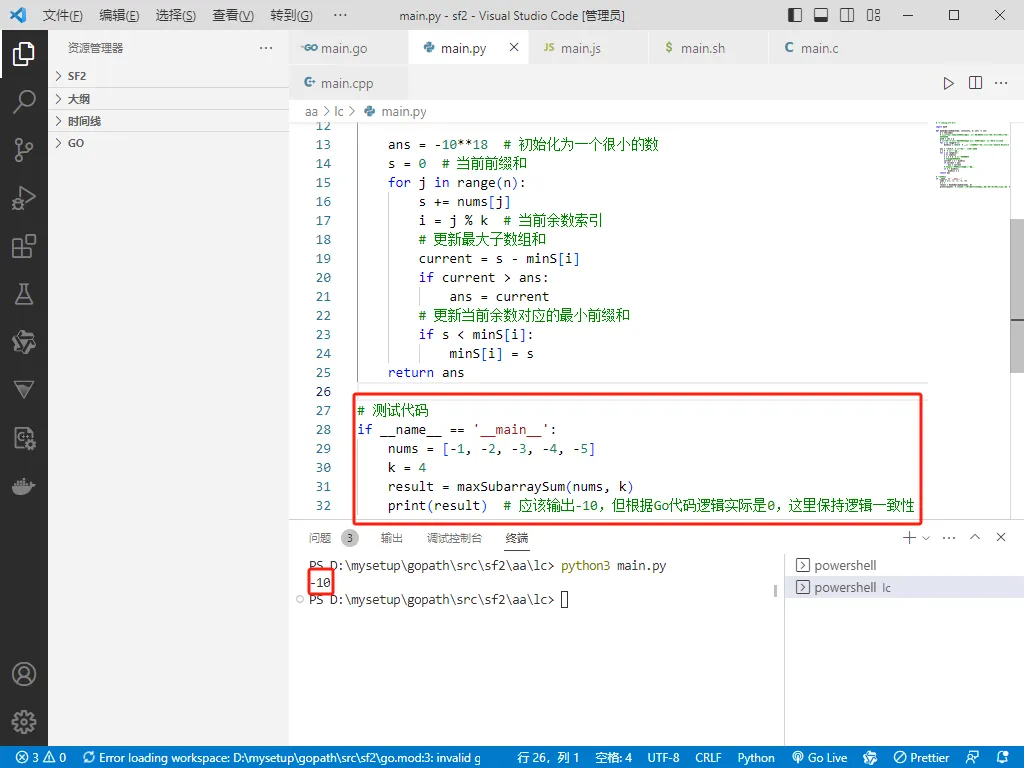Toggle the bottom panel layout icon
The width and height of the screenshot is (1024, 768).
click(821, 15)
